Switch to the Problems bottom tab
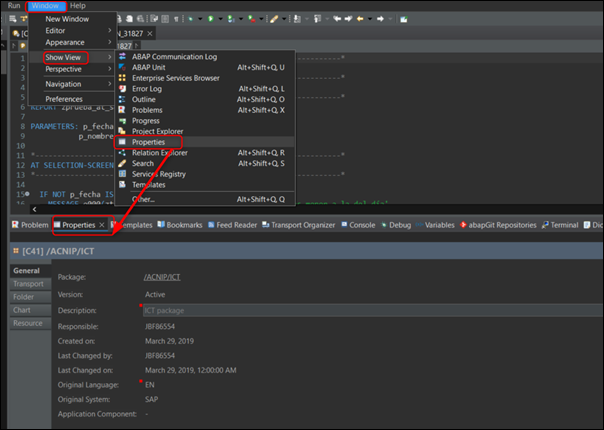Image resolution: width=604 pixels, height=430 pixels. [30, 225]
